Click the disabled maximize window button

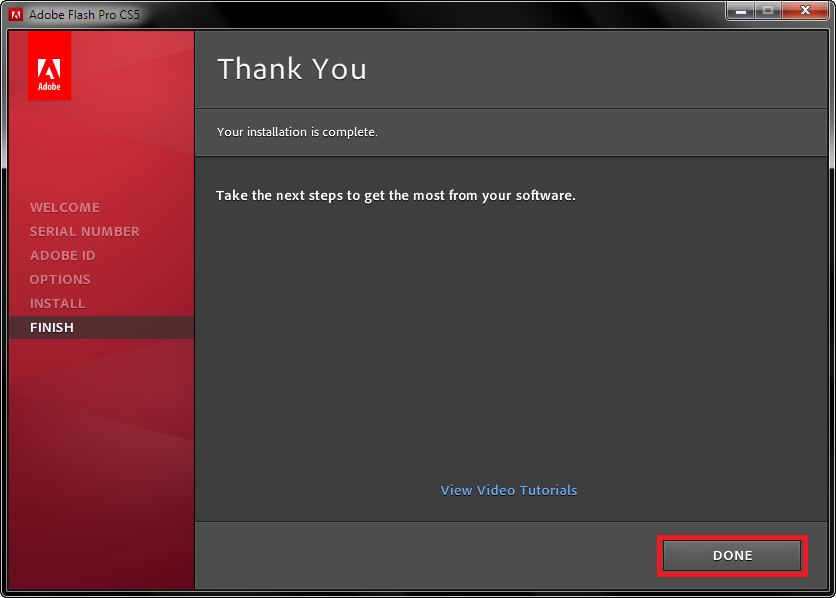point(768,11)
